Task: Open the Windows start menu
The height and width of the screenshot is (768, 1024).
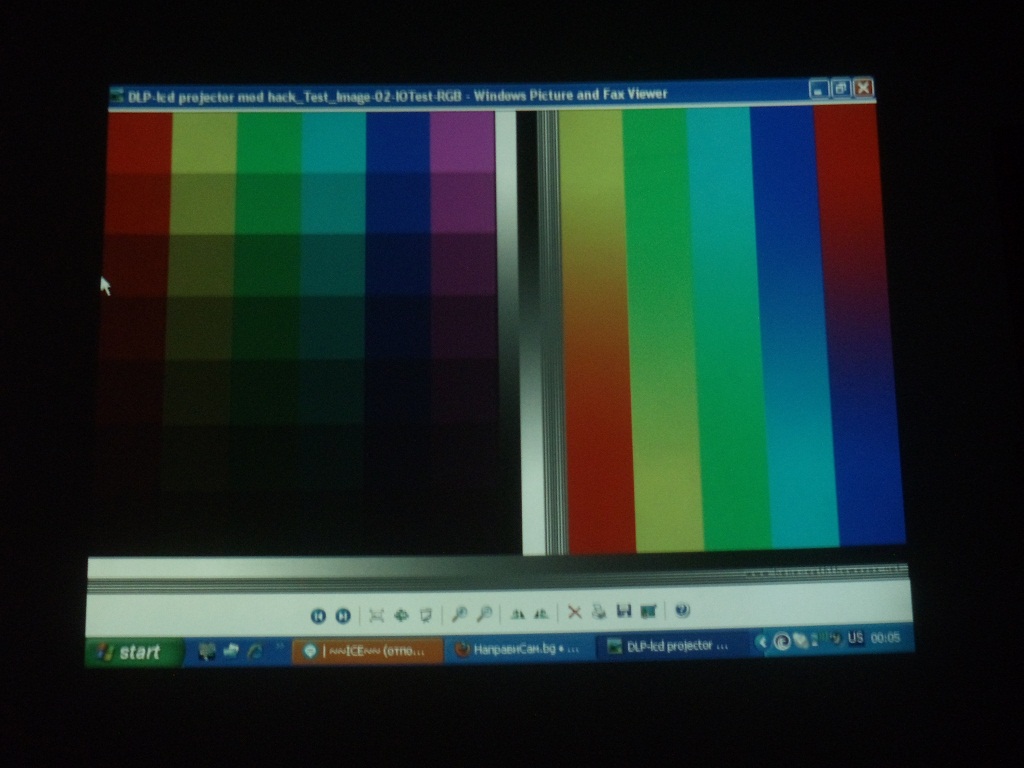Action: (134, 653)
